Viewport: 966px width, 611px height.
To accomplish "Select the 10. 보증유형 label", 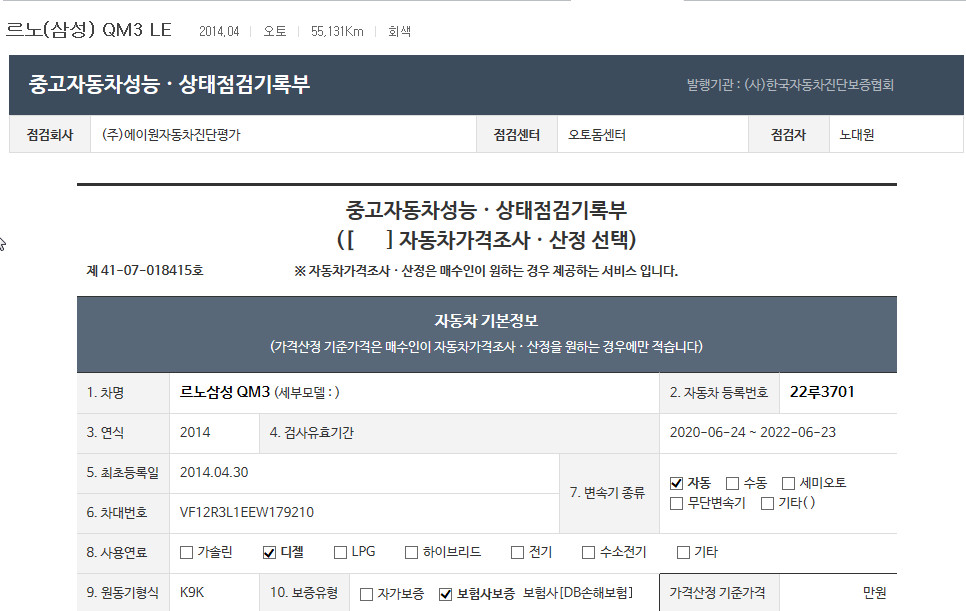I will (304, 593).
